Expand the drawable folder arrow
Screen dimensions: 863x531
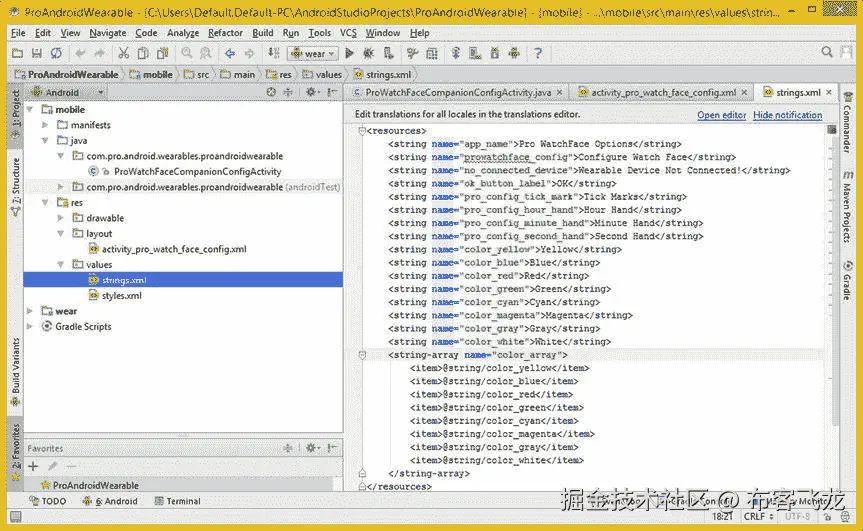point(61,218)
